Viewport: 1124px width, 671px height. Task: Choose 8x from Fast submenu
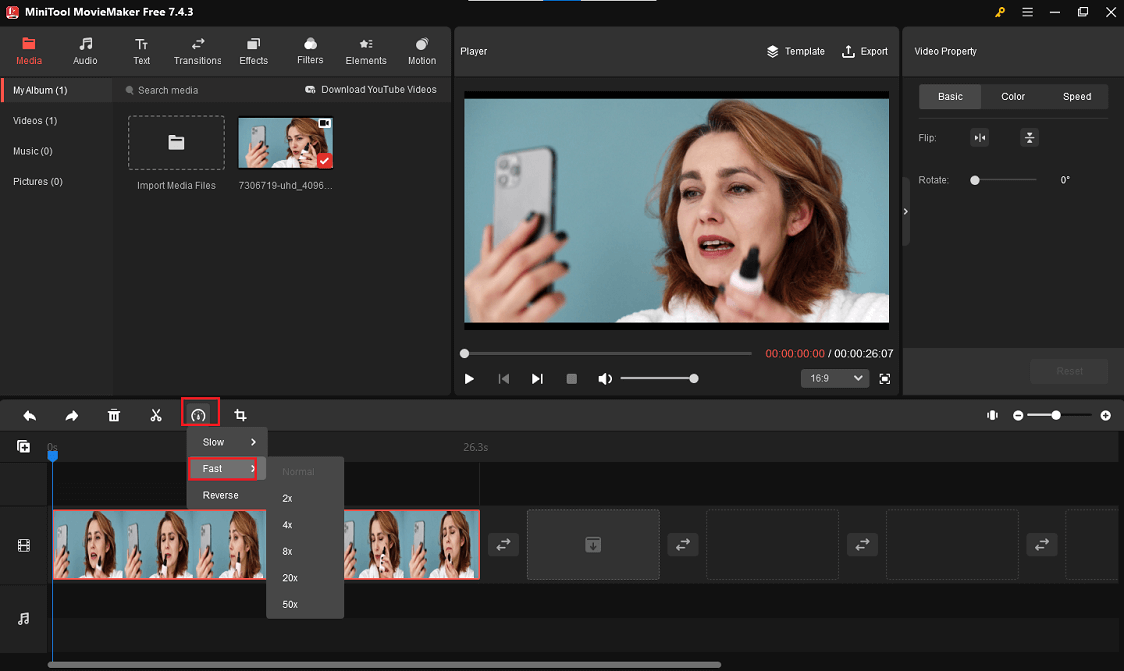pyautogui.click(x=288, y=551)
